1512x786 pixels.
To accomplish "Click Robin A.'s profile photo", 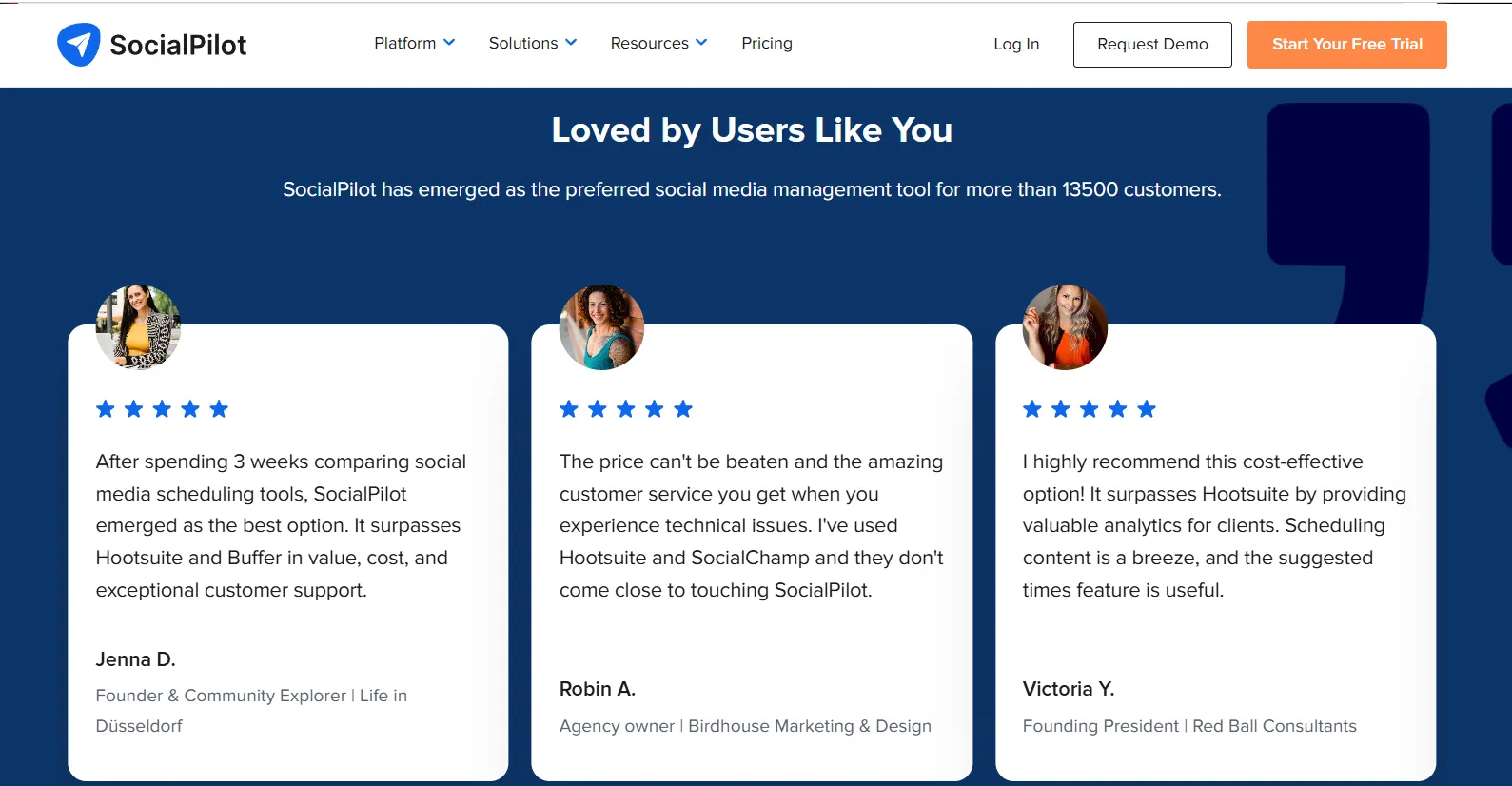I will 601,326.
